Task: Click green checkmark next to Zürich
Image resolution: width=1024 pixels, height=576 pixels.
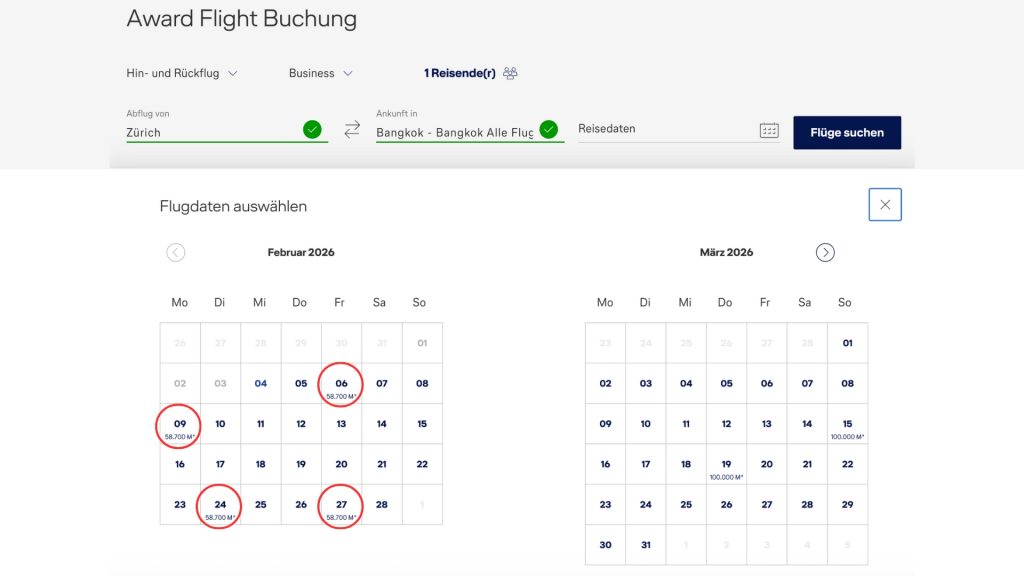Action: [x=312, y=129]
